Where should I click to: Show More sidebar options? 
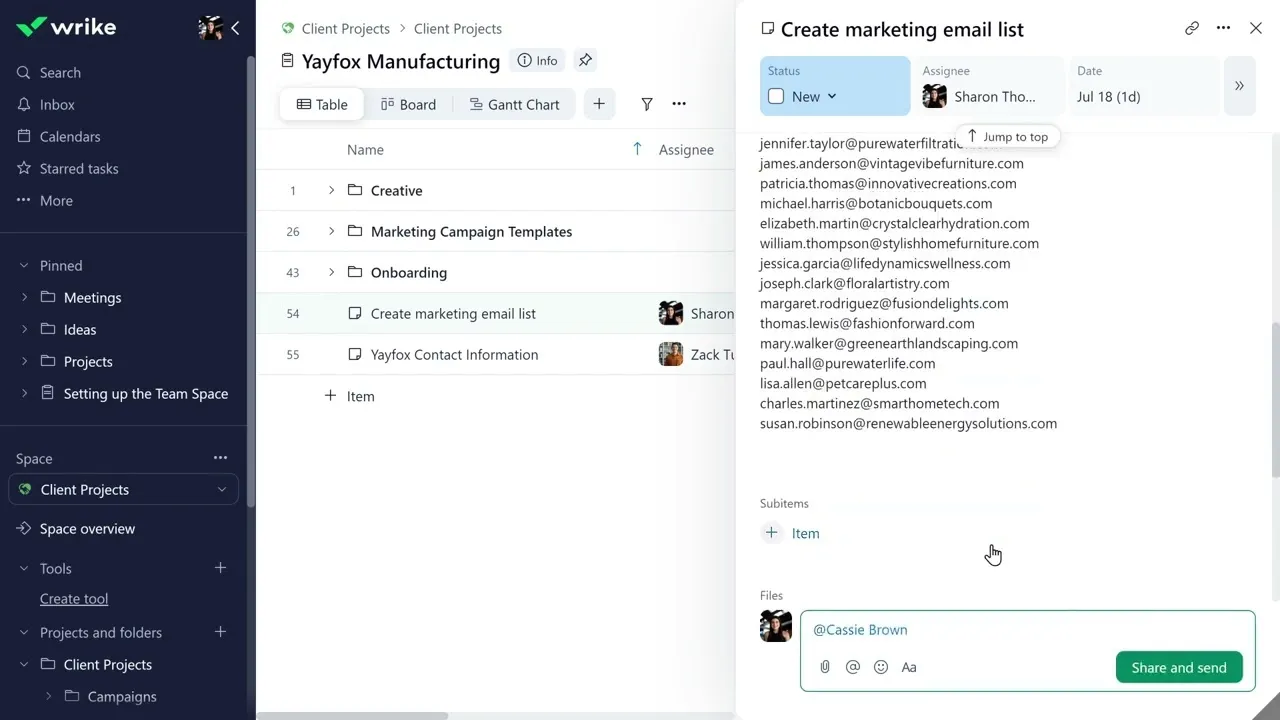click(x=56, y=201)
